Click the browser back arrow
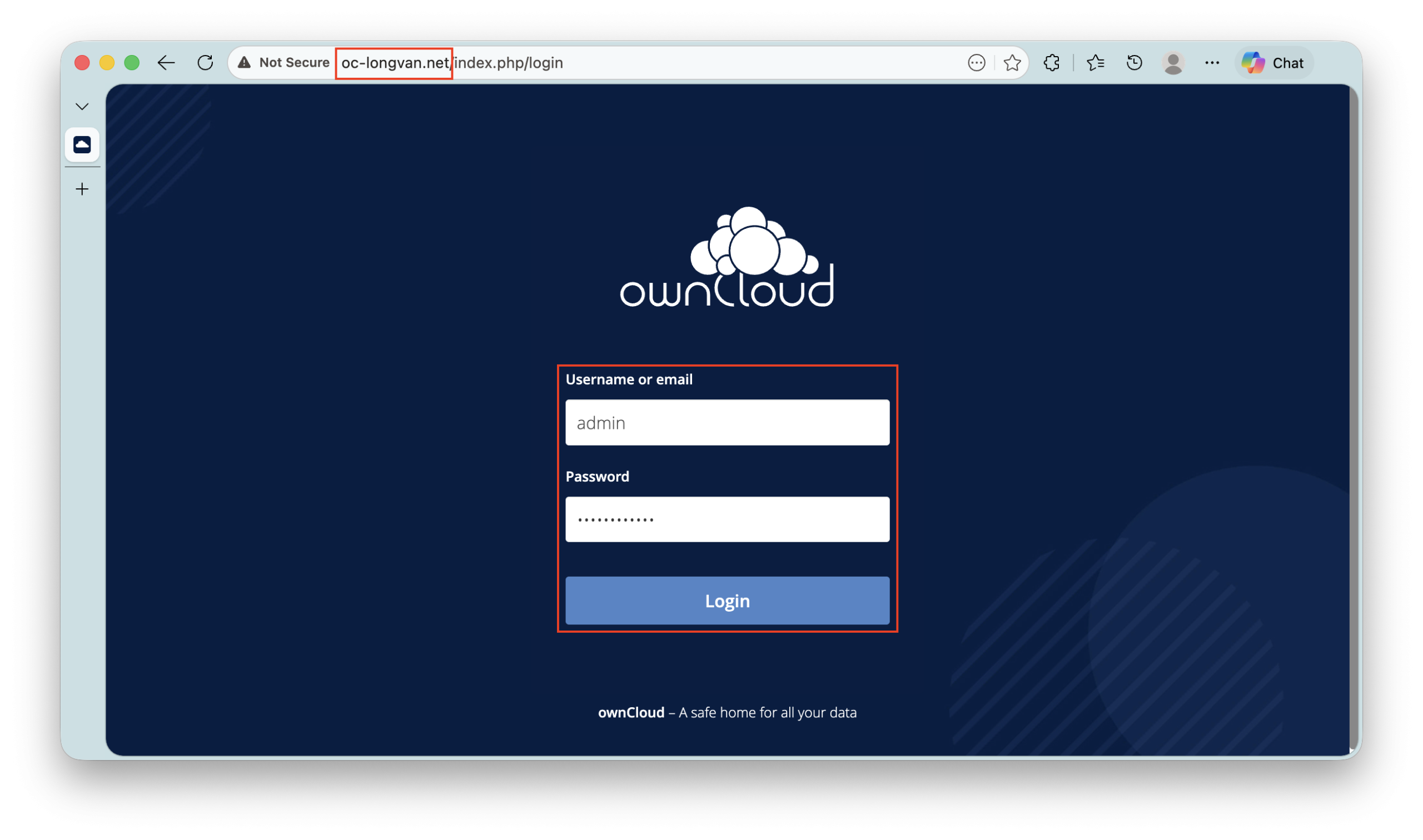 click(x=166, y=63)
